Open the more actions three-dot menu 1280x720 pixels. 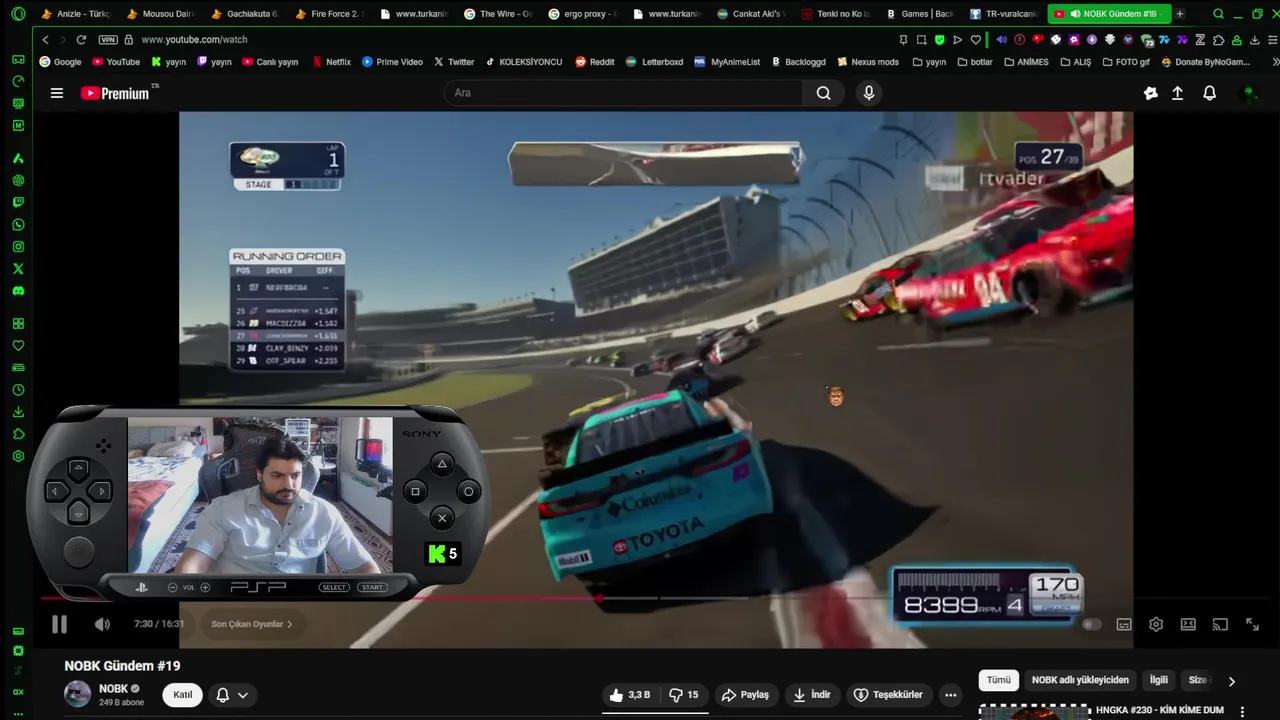(x=951, y=695)
